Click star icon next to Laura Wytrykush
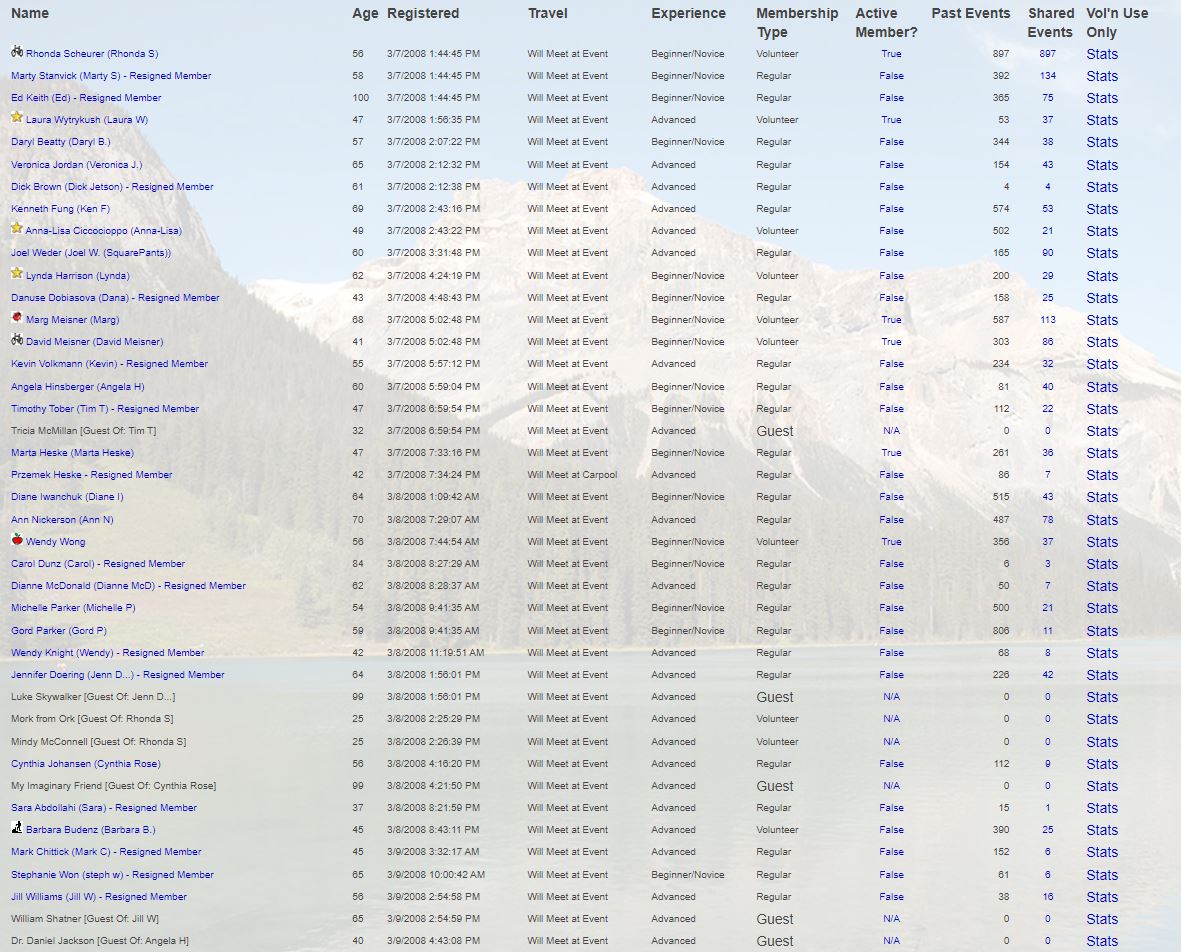 click(17, 118)
